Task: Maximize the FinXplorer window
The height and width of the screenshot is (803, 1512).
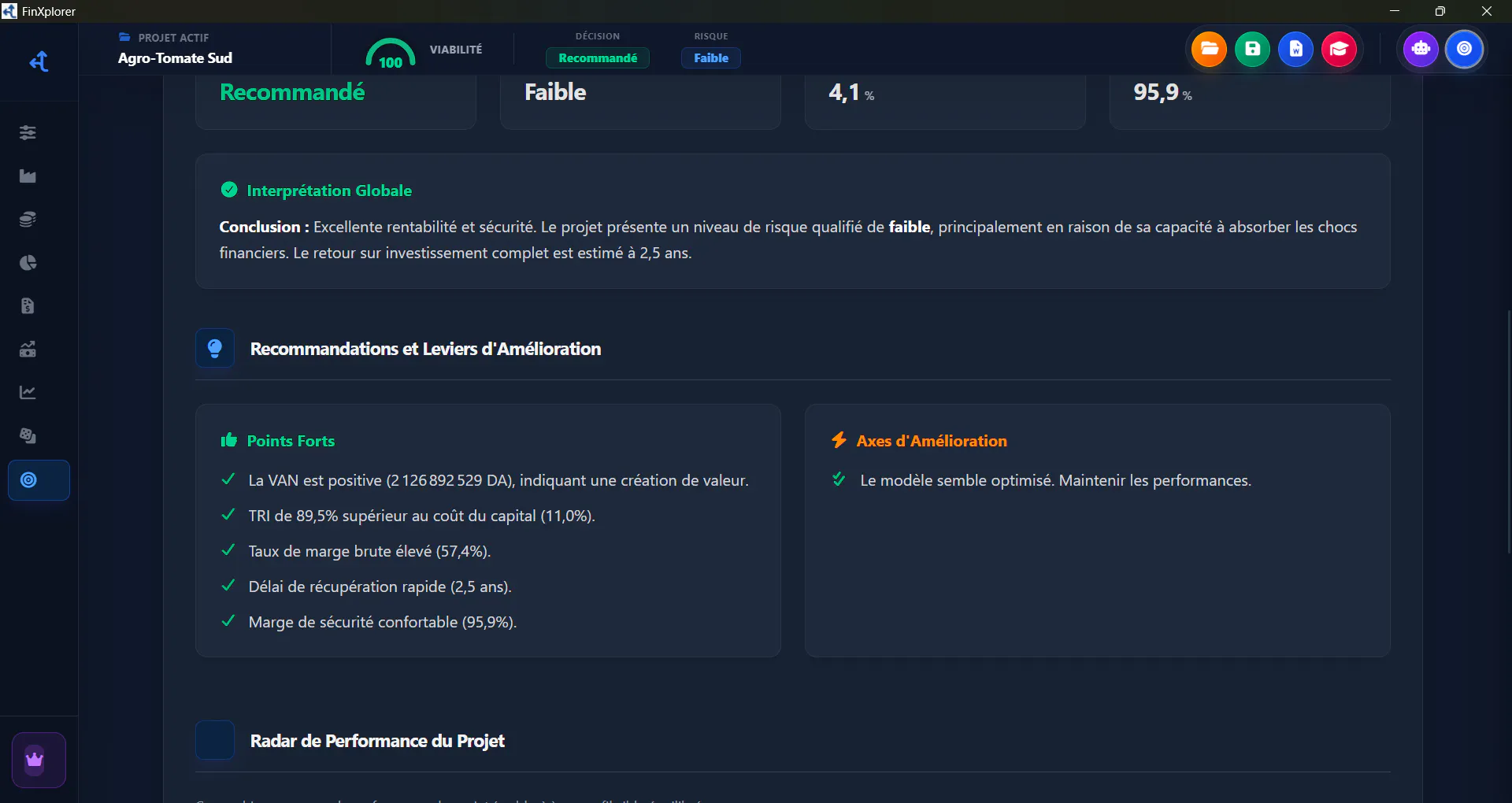Action: coord(1440,11)
